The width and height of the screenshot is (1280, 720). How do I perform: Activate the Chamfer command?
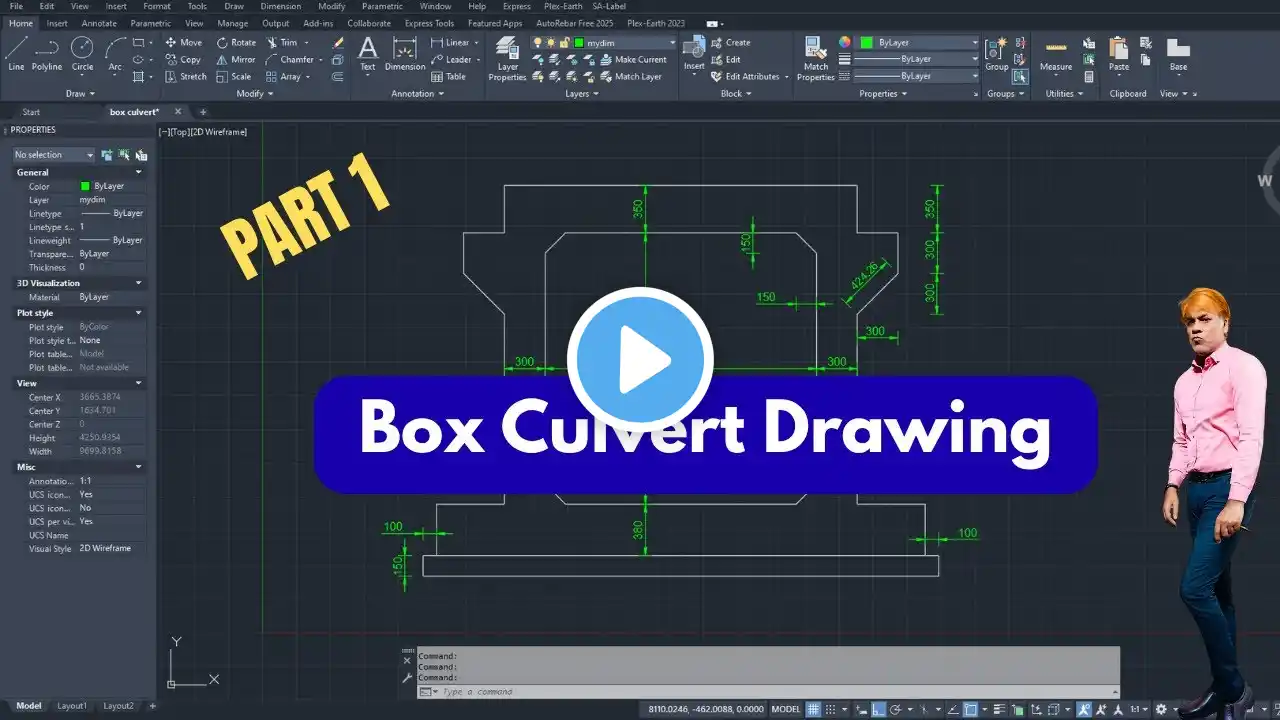[290, 59]
